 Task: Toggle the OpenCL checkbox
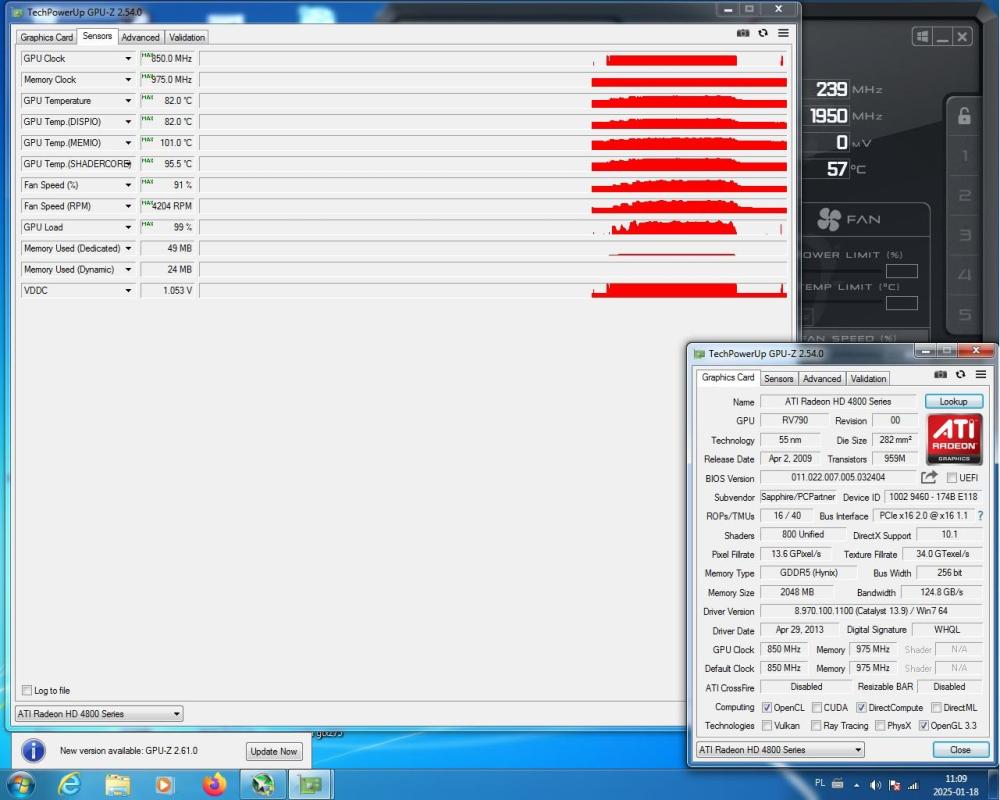(767, 707)
